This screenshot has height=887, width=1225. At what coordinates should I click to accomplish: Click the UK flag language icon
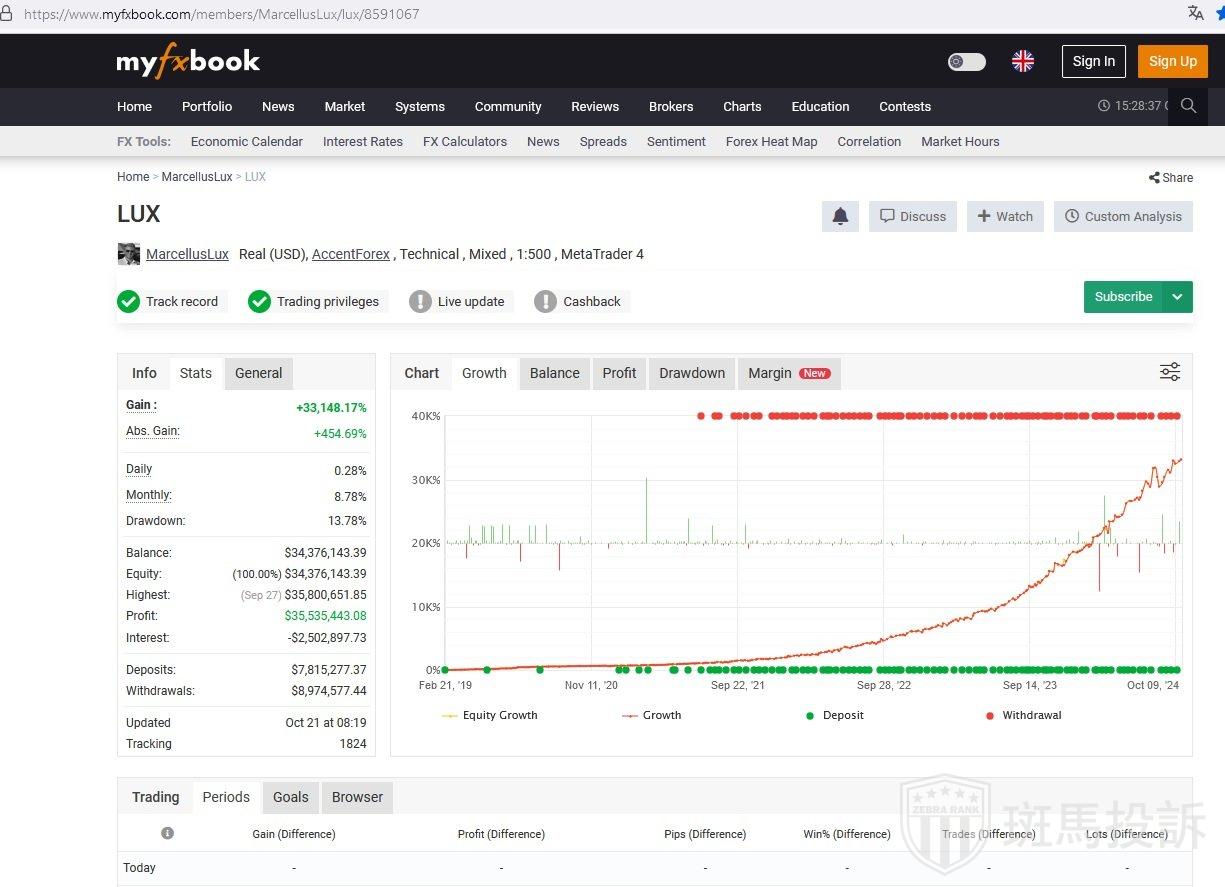coord(1022,61)
